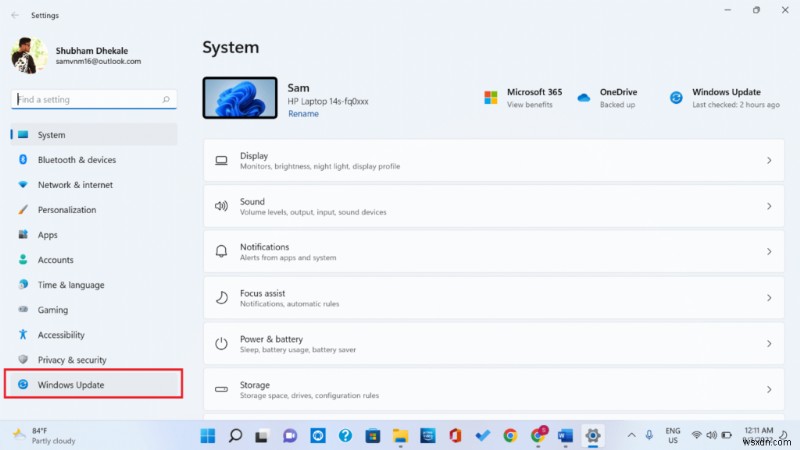Viewport: 800px width, 450px height.
Task: Launch the Chat app from the taskbar
Action: coord(290,436)
